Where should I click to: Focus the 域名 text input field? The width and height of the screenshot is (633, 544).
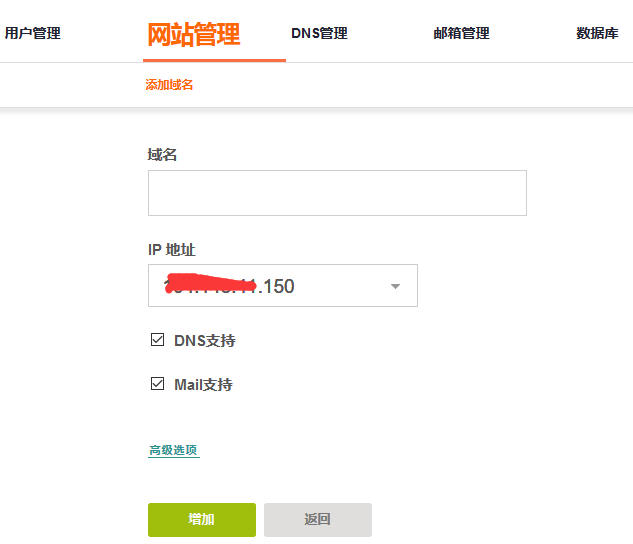click(x=337, y=193)
